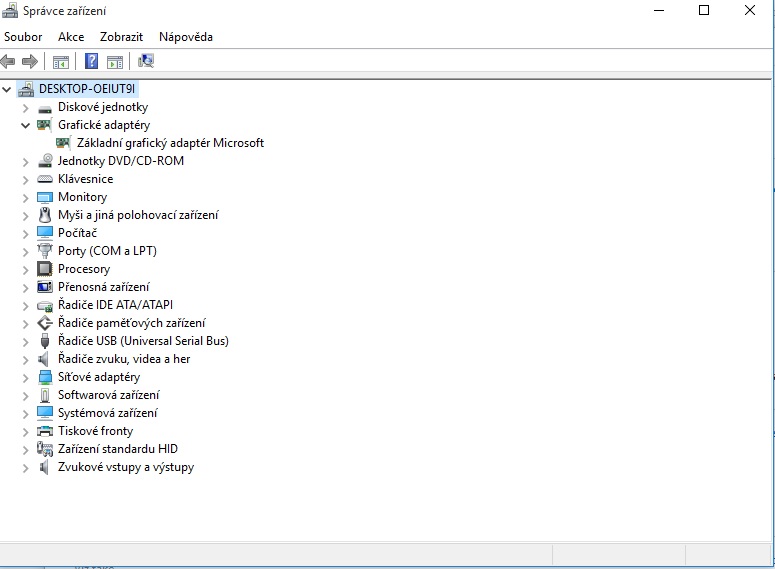This screenshot has height=569, width=775.
Task: Click the Softwarová zařízení icon
Action: tap(45, 395)
